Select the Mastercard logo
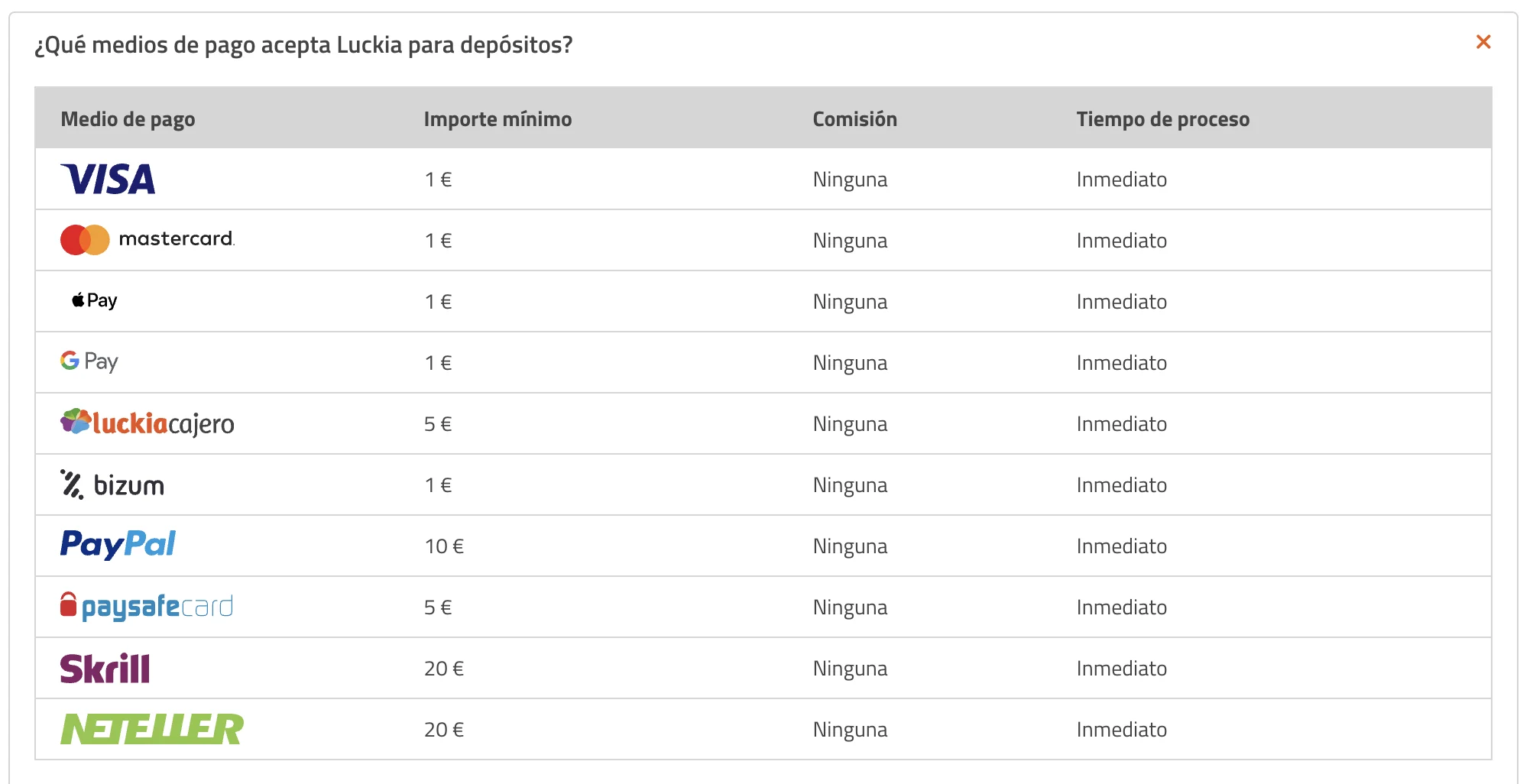 (x=147, y=240)
